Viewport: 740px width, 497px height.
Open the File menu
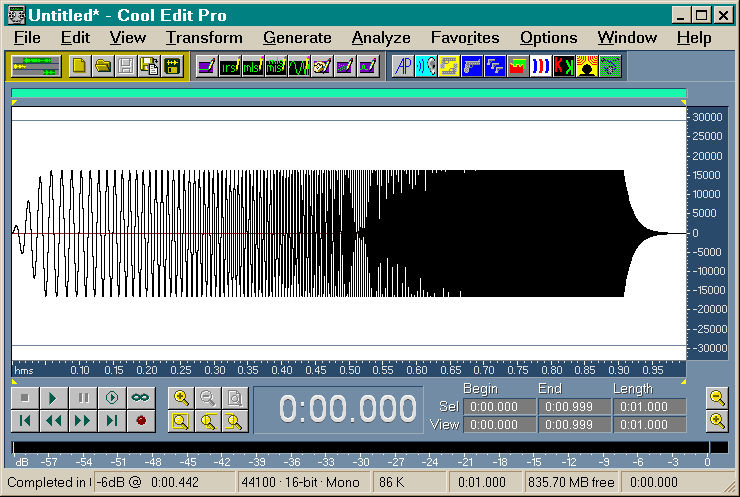pos(27,38)
